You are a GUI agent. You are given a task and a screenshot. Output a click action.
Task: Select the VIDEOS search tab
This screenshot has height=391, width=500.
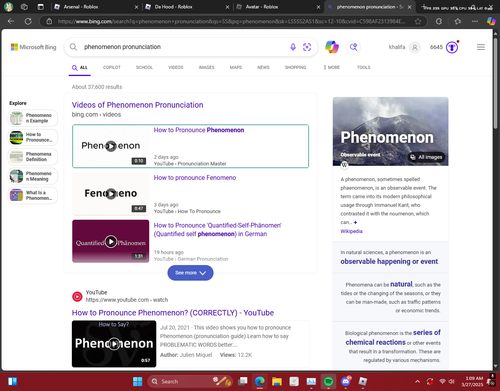pos(176,67)
